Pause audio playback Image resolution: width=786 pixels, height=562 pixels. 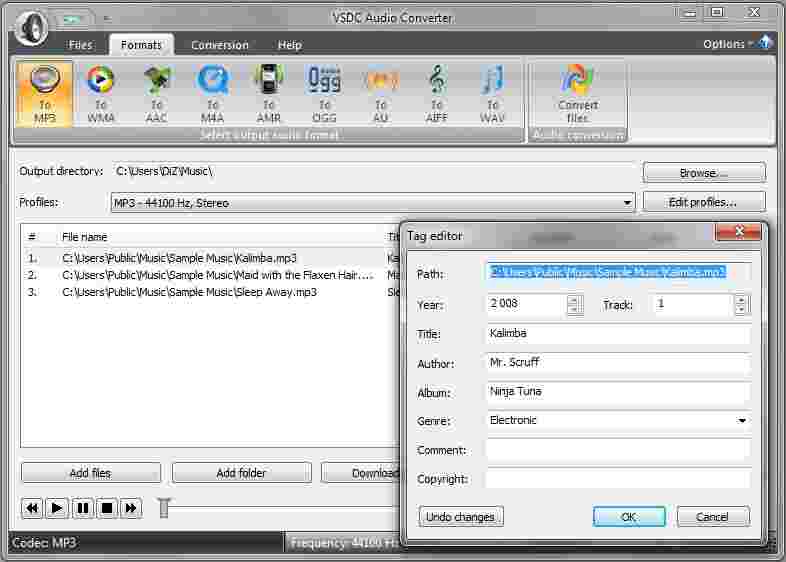point(82,508)
